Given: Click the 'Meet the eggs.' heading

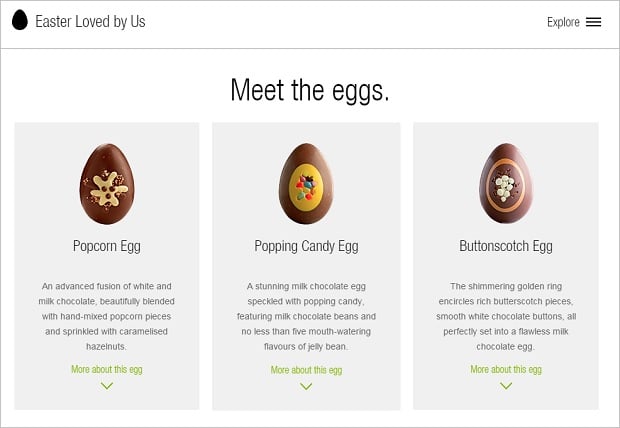Looking at the screenshot, I should 310,90.
